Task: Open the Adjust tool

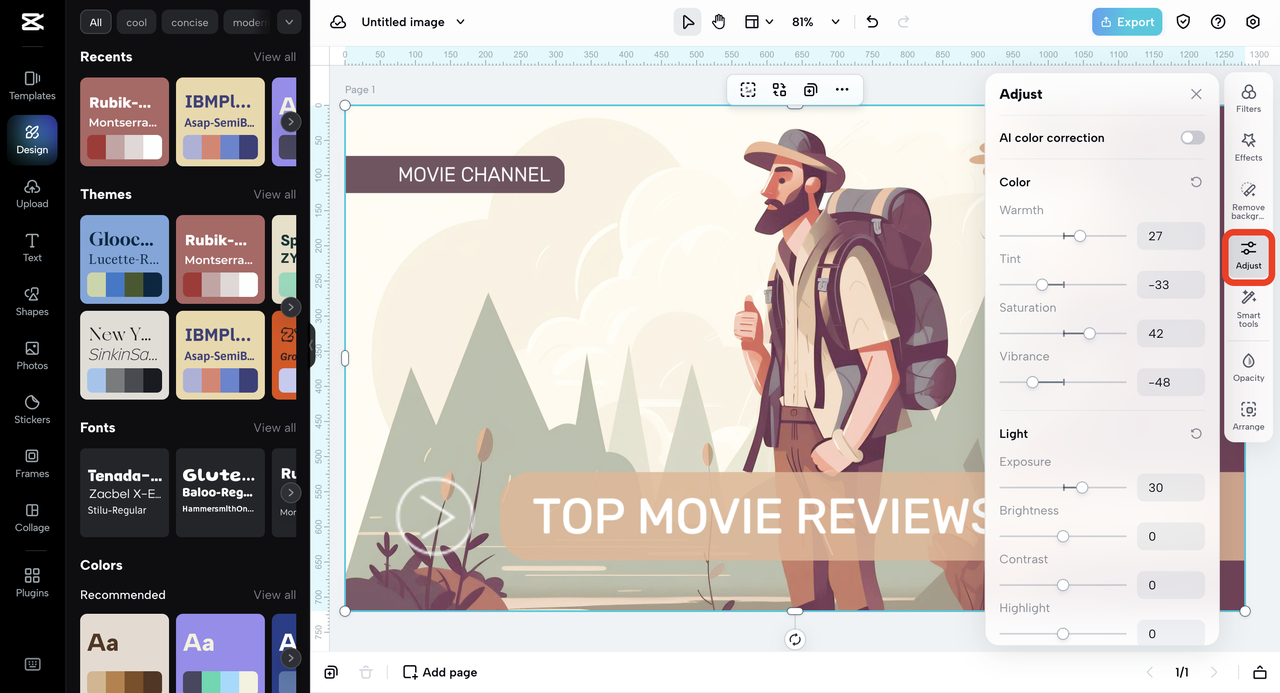Action: pyautogui.click(x=1248, y=255)
